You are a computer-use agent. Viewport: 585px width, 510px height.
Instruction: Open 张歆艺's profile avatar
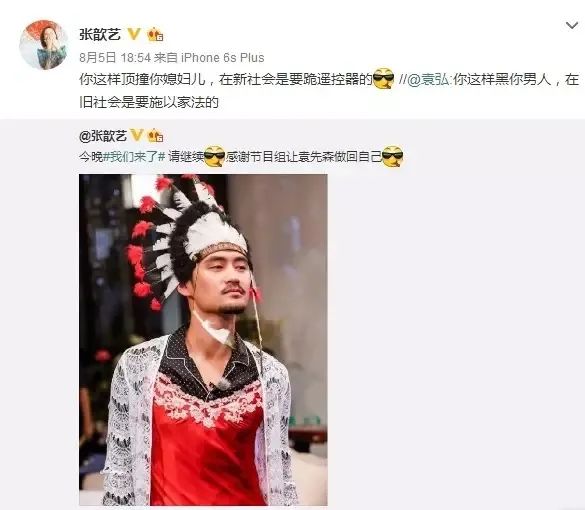(43, 45)
